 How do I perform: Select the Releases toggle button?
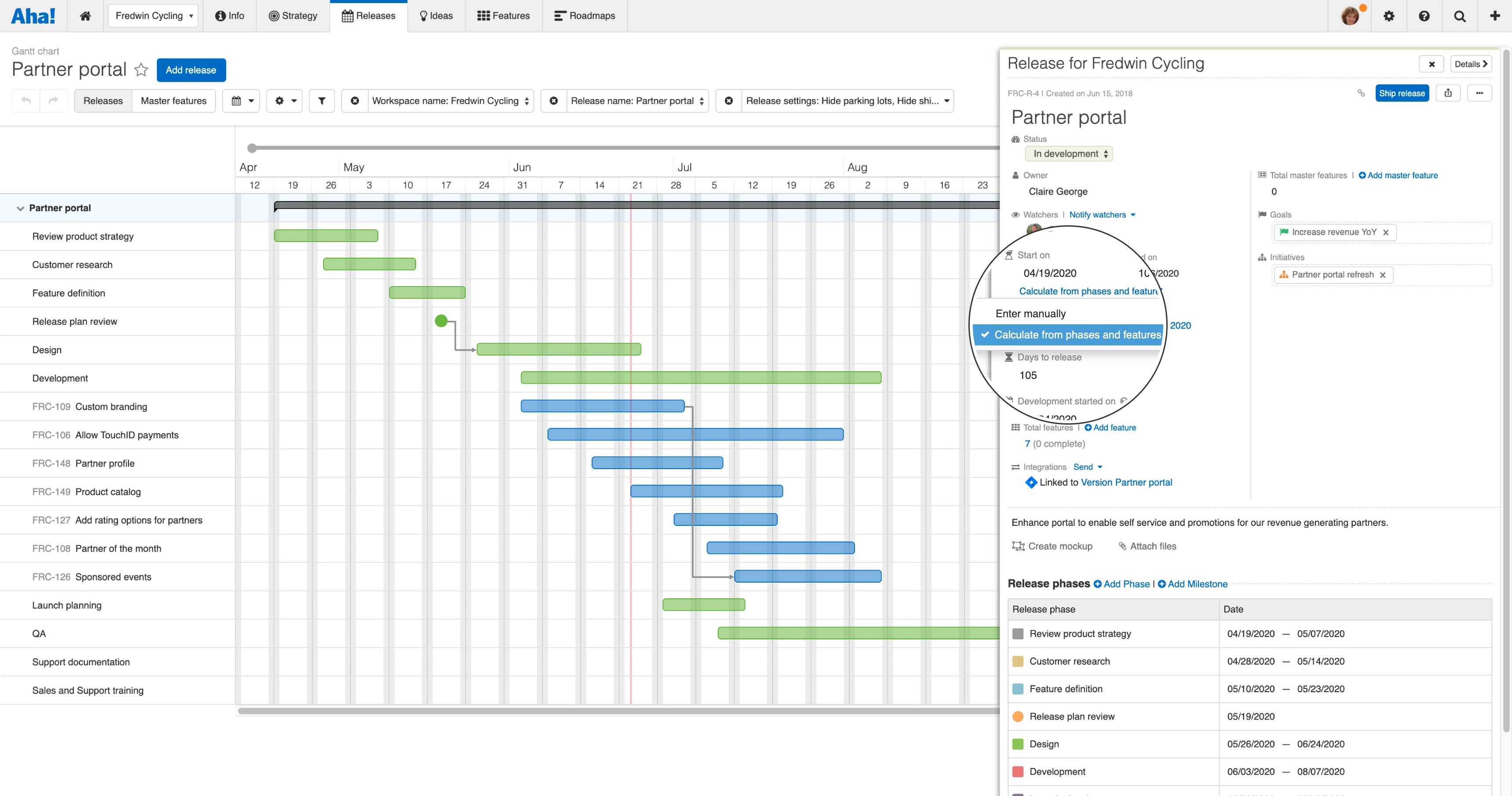[103, 100]
